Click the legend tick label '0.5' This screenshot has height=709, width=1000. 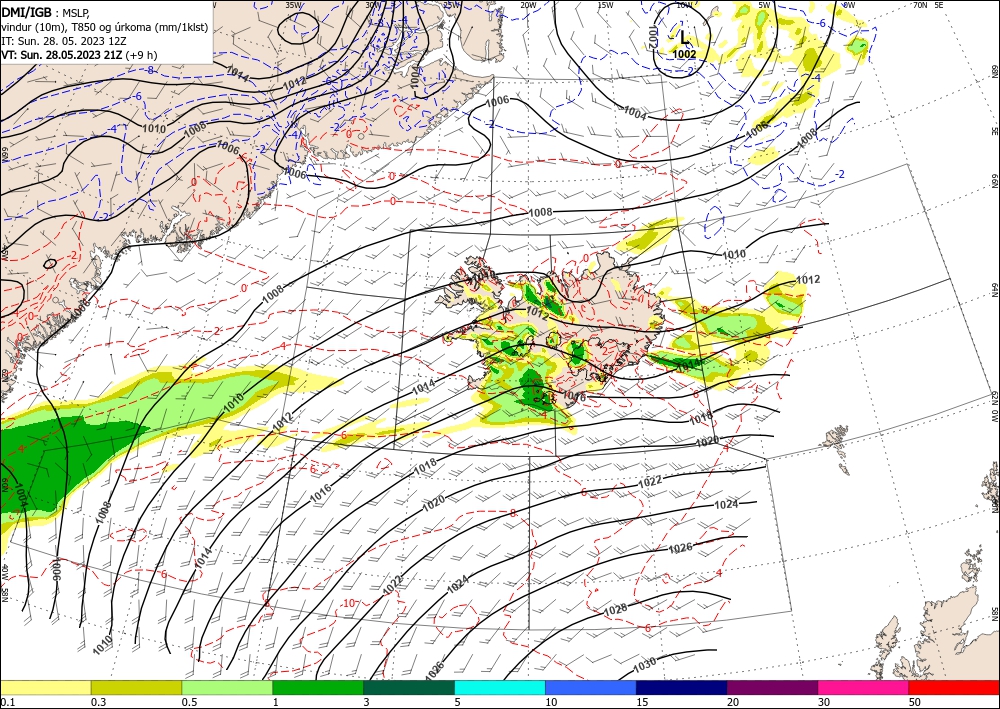click(189, 702)
